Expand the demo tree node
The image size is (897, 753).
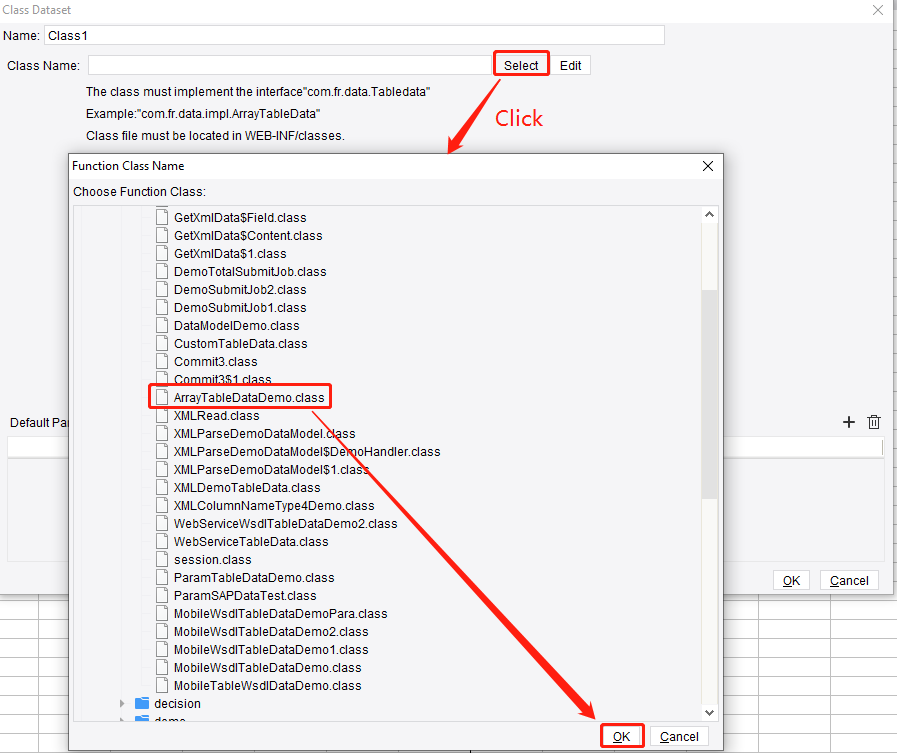pos(122,721)
